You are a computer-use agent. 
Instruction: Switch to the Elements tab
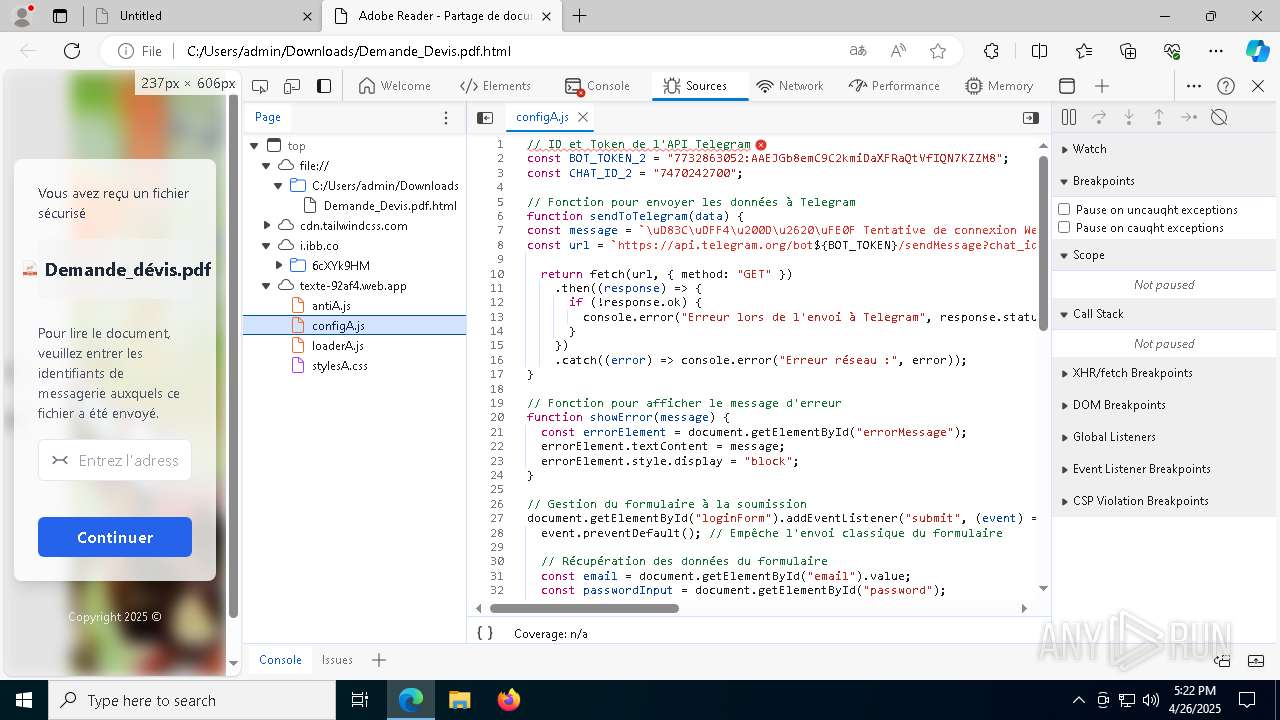pyautogui.click(x=495, y=86)
